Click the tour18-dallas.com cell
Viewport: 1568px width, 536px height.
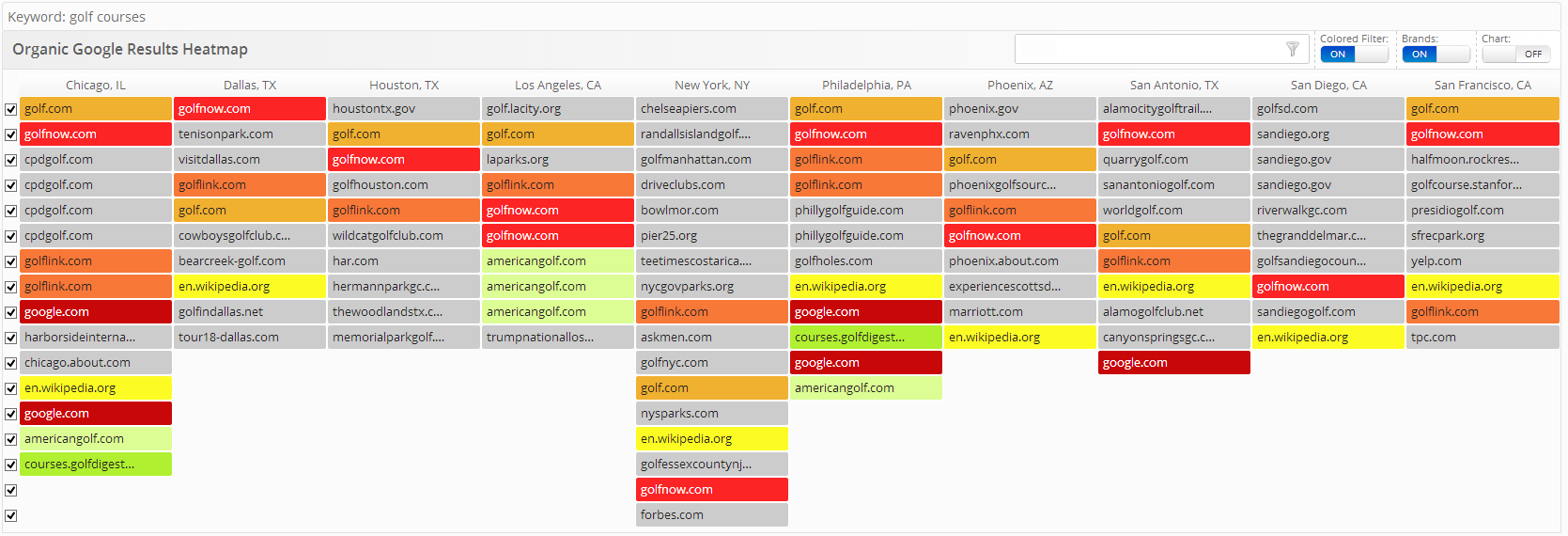click(x=250, y=338)
